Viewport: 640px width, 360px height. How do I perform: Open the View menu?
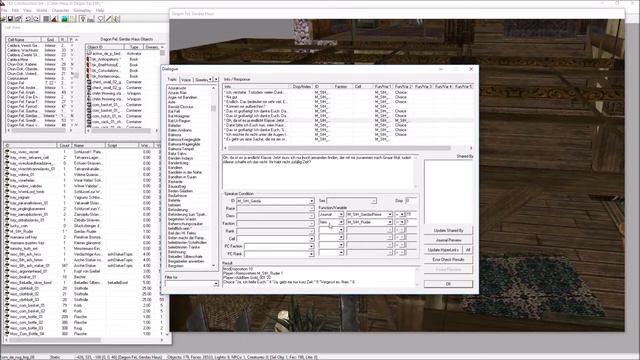(27, 10)
